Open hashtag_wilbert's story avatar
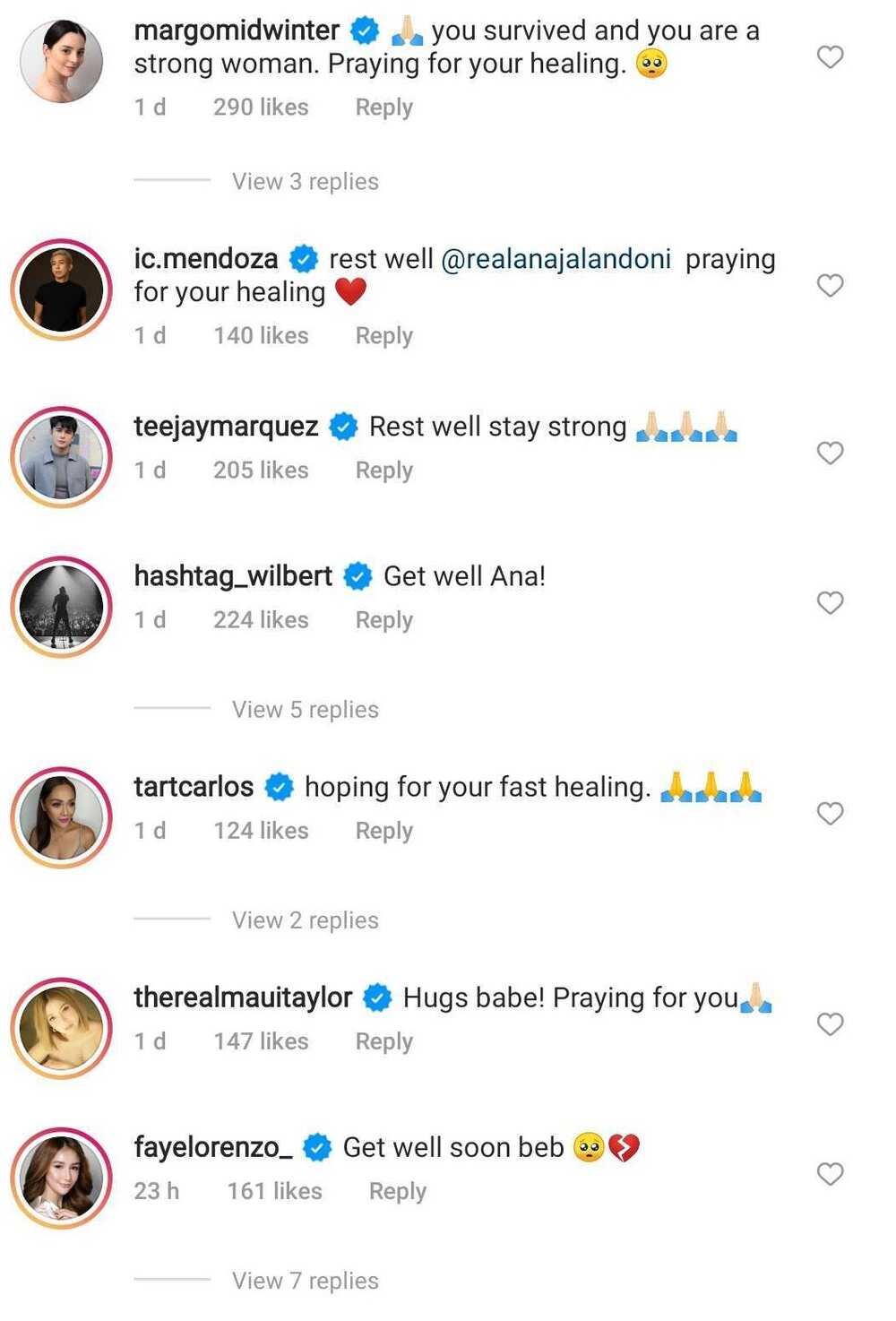Viewport: 896px width, 1321px height. (x=61, y=607)
